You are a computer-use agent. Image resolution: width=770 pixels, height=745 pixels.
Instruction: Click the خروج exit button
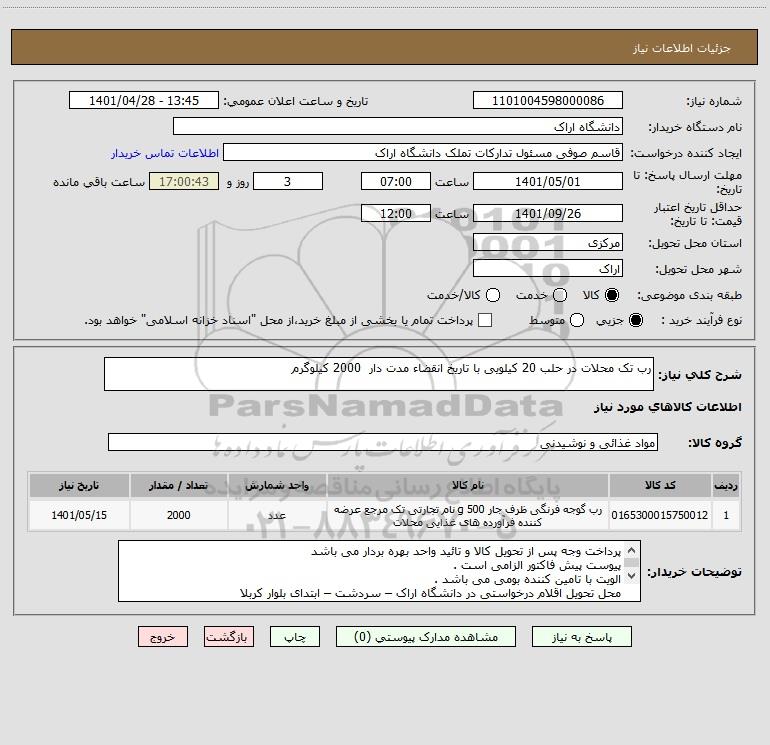[163, 637]
